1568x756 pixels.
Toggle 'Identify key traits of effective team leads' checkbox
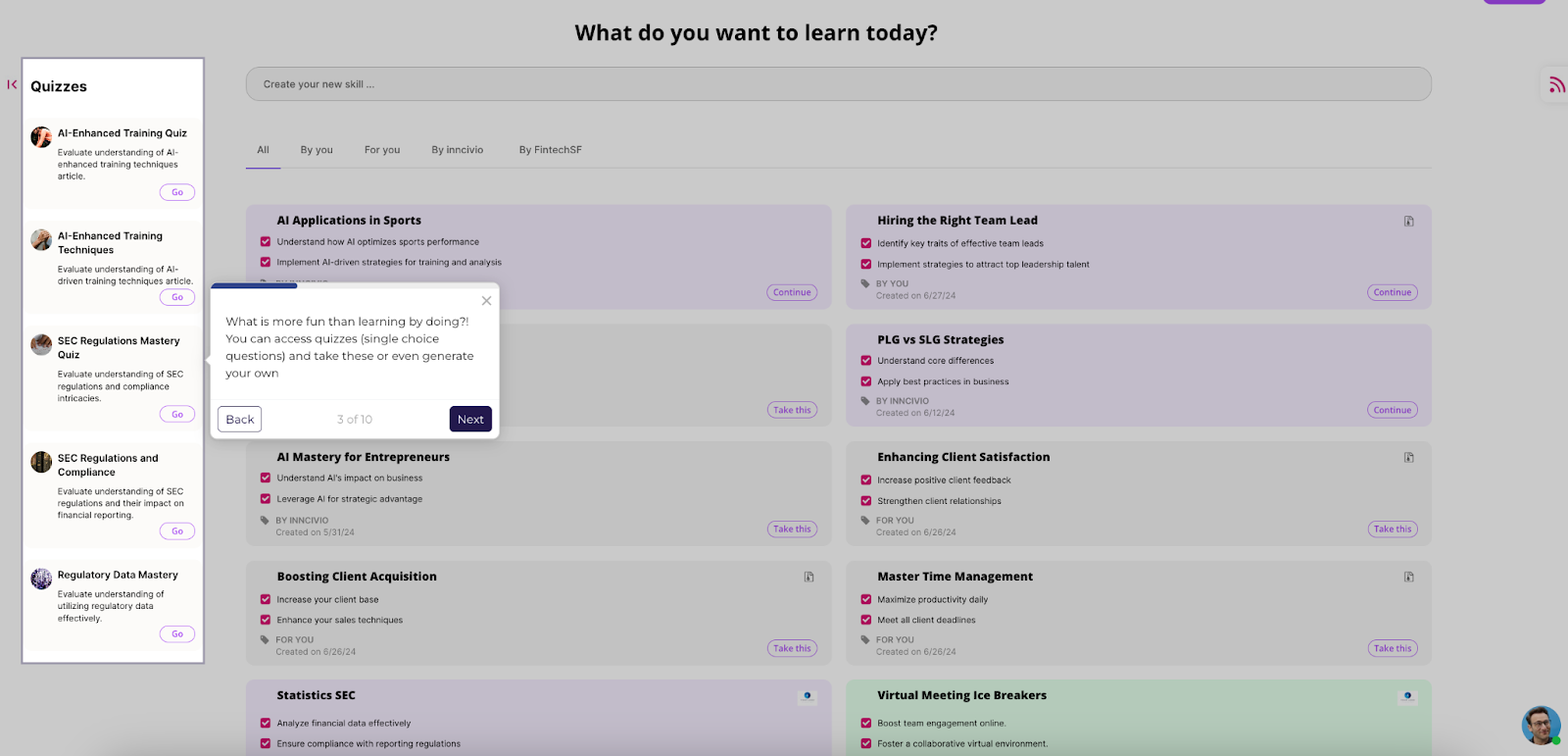pos(866,243)
